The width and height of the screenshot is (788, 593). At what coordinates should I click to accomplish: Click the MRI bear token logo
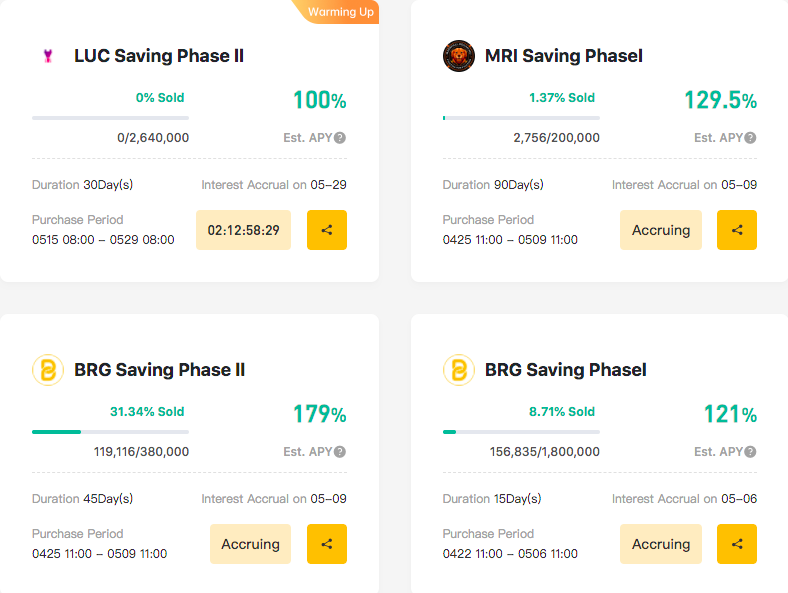(x=458, y=56)
